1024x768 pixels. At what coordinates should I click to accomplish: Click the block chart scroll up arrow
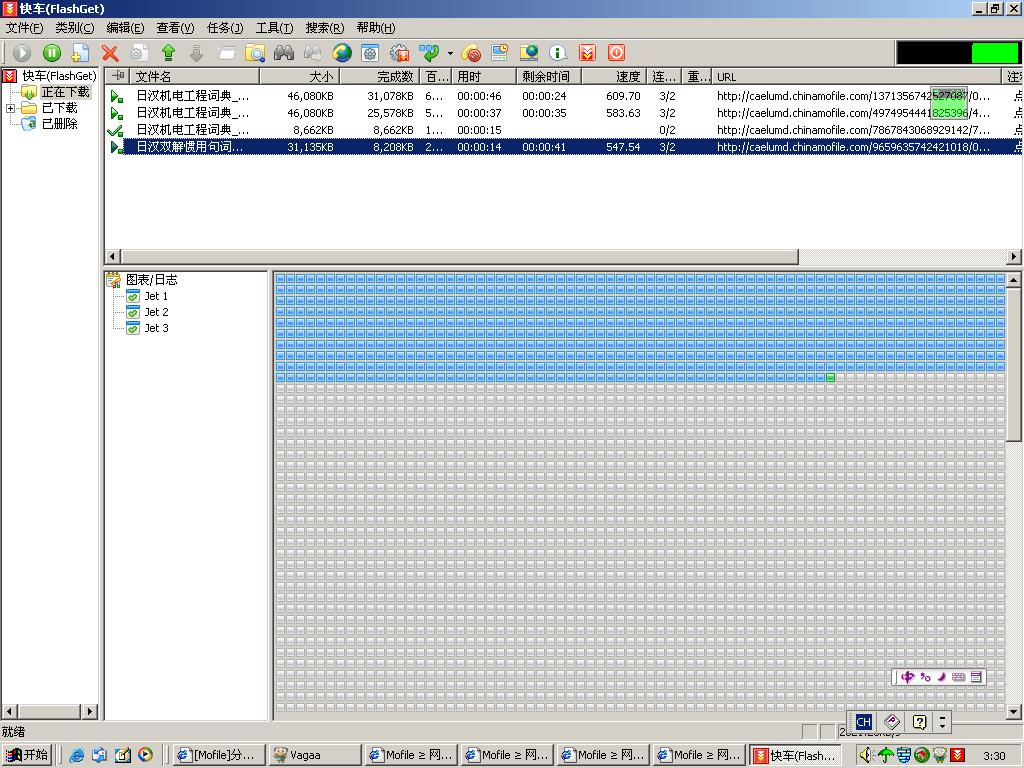tap(1014, 280)
